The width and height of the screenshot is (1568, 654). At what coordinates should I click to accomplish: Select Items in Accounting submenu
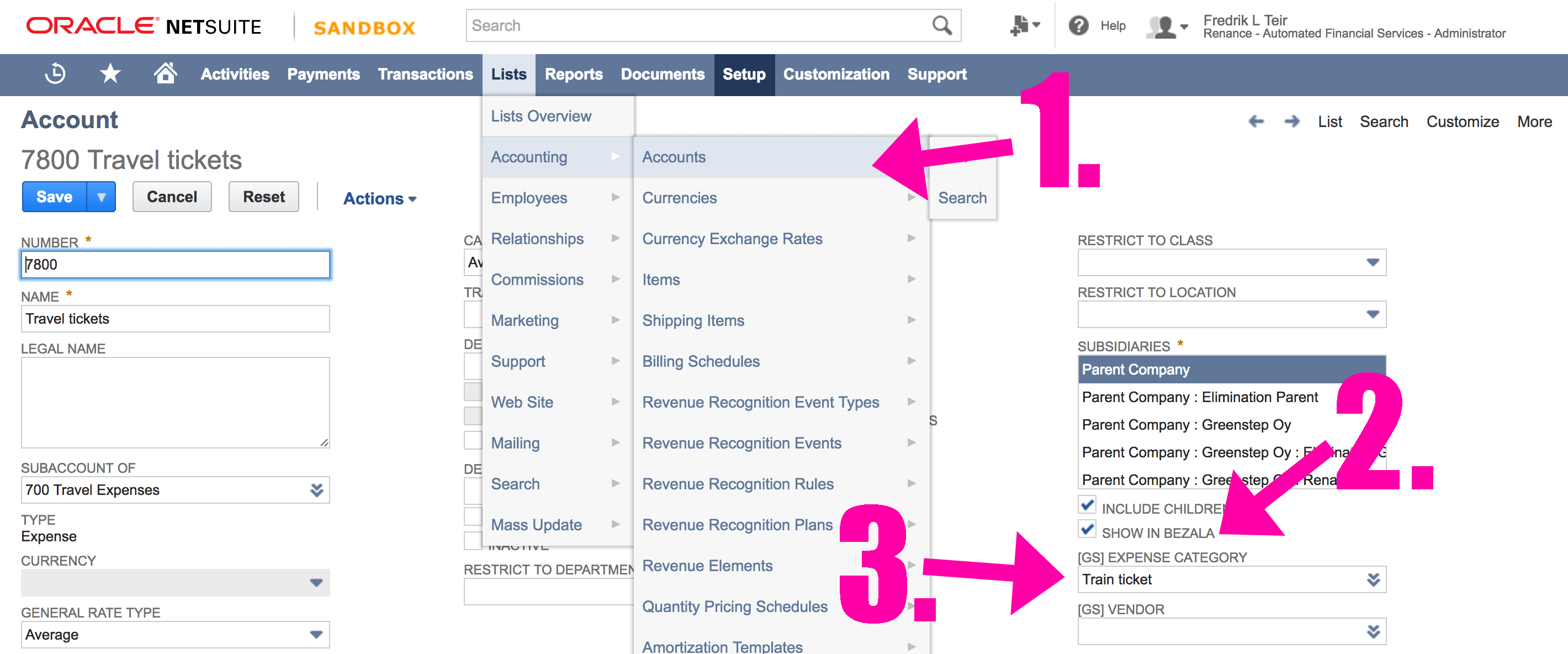[781, 279]
